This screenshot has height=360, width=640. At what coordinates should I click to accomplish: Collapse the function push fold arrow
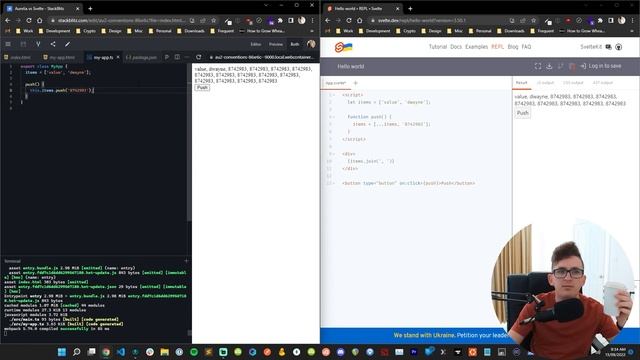pyautogui.click(x=334, y=117)
